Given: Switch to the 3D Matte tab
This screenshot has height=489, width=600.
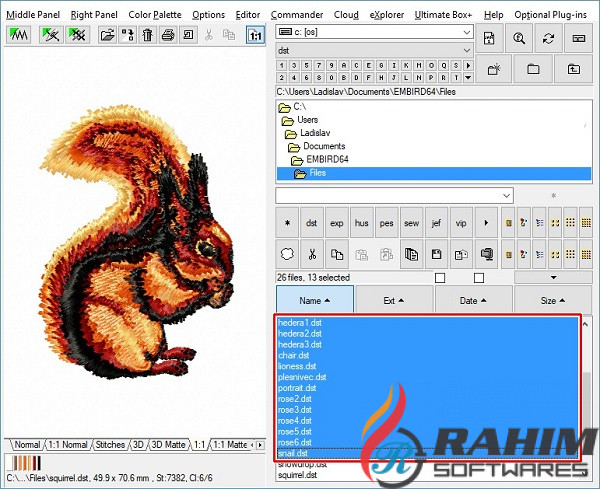Looking at the screenshot, I should coord(168,445).
